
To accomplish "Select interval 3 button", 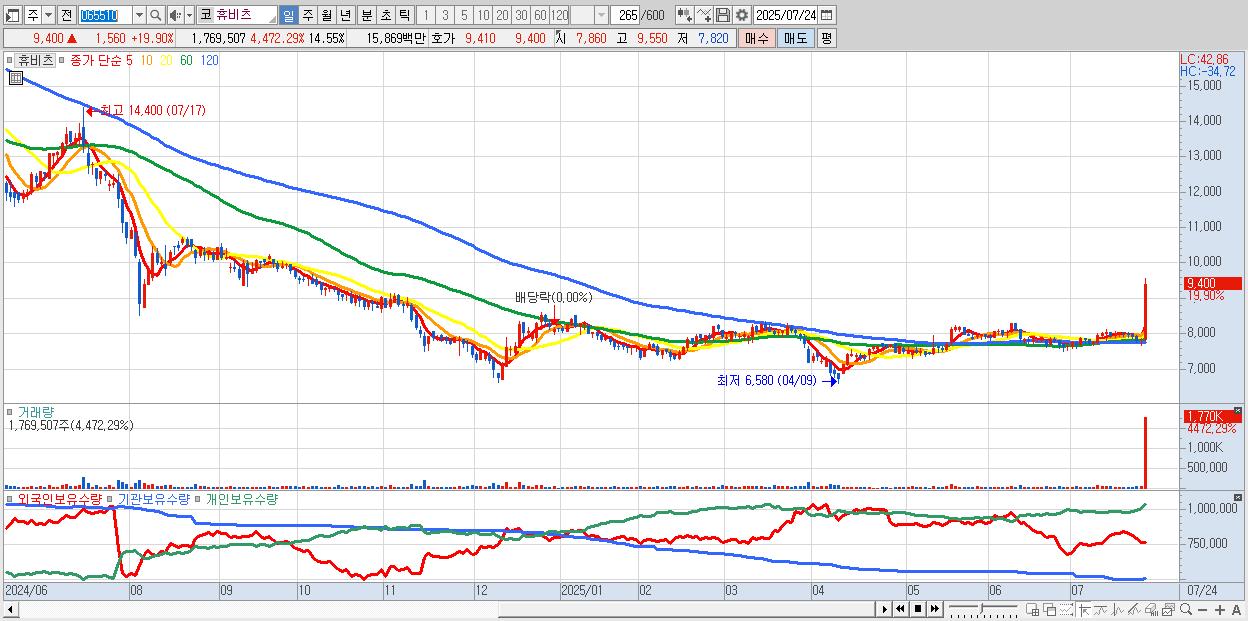I will (445, 15).
